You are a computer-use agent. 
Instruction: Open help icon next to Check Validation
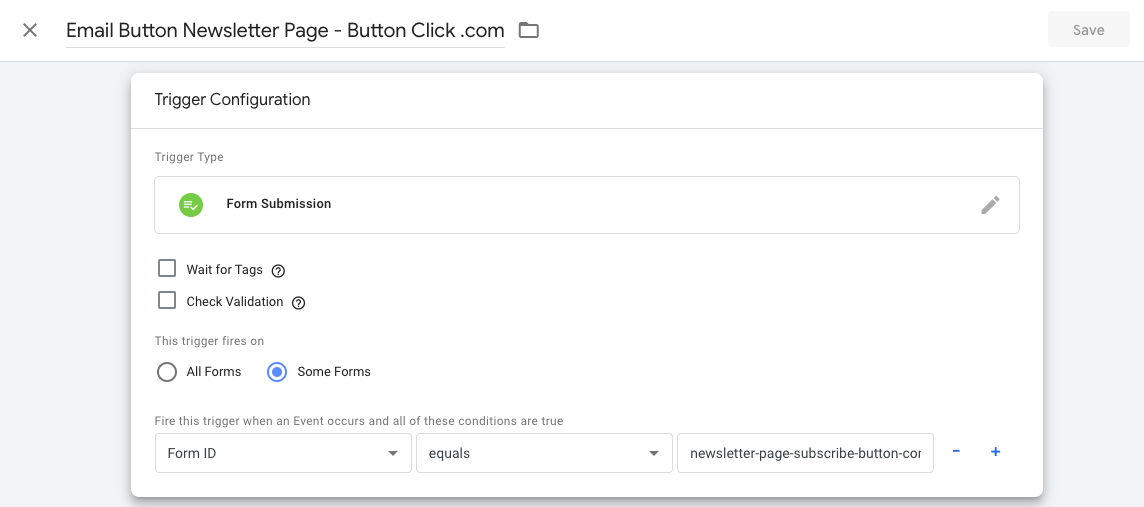tap(298, 303)
